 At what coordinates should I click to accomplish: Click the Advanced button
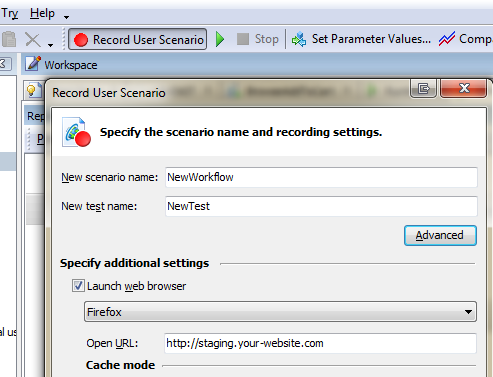pyautogui.click(x=440, y=235)
